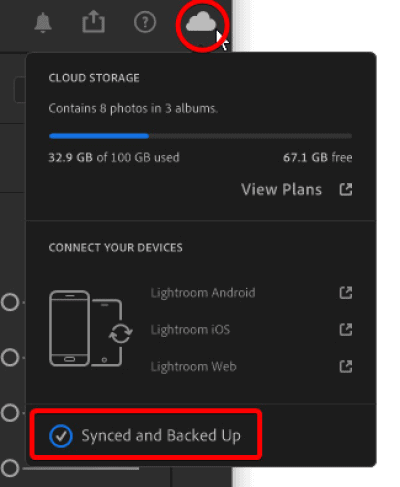Open Lightroom Web link
The height and width of the screenshot is (487, 400).
(193, 366)
